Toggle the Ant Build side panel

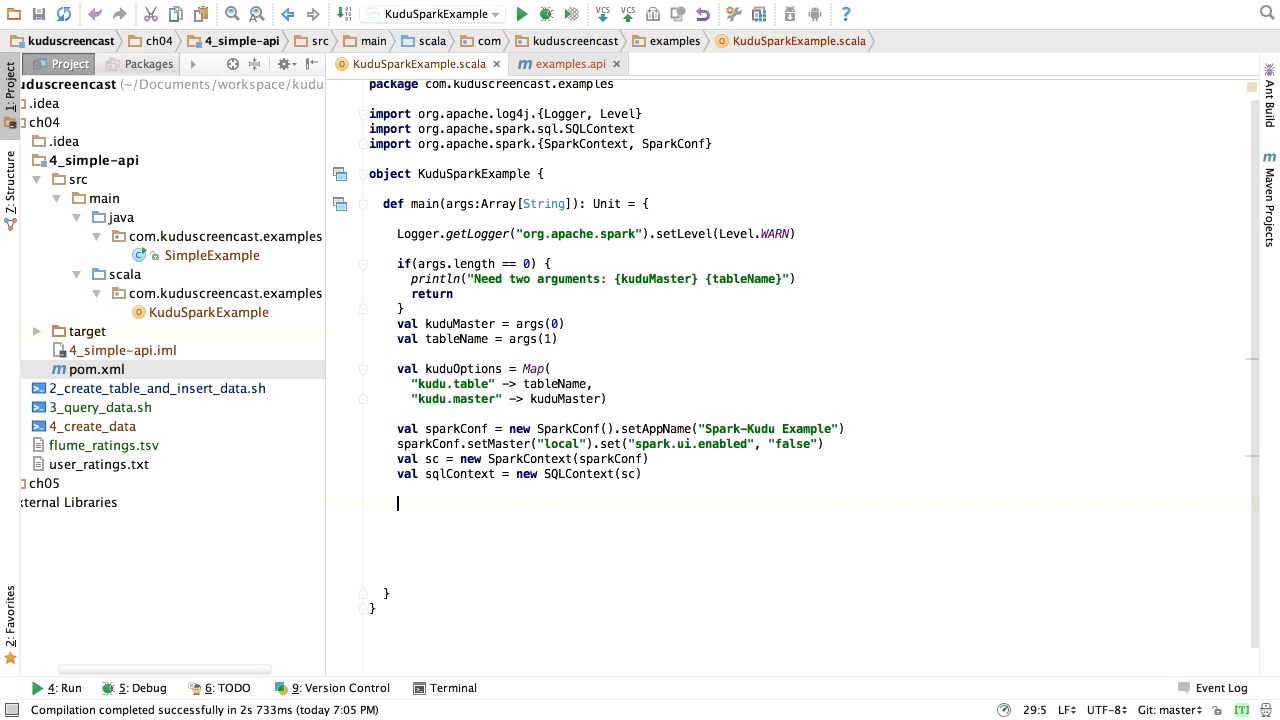pos(1269,94)
